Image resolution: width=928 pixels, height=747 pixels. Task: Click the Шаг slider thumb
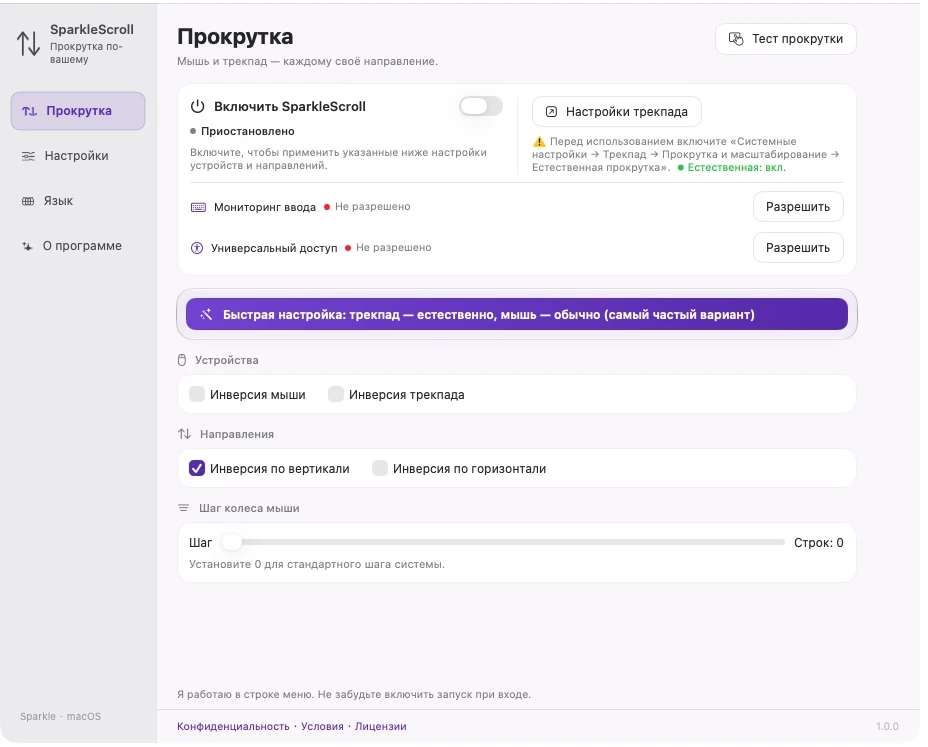pyautogui.click(x=231, y=542)
